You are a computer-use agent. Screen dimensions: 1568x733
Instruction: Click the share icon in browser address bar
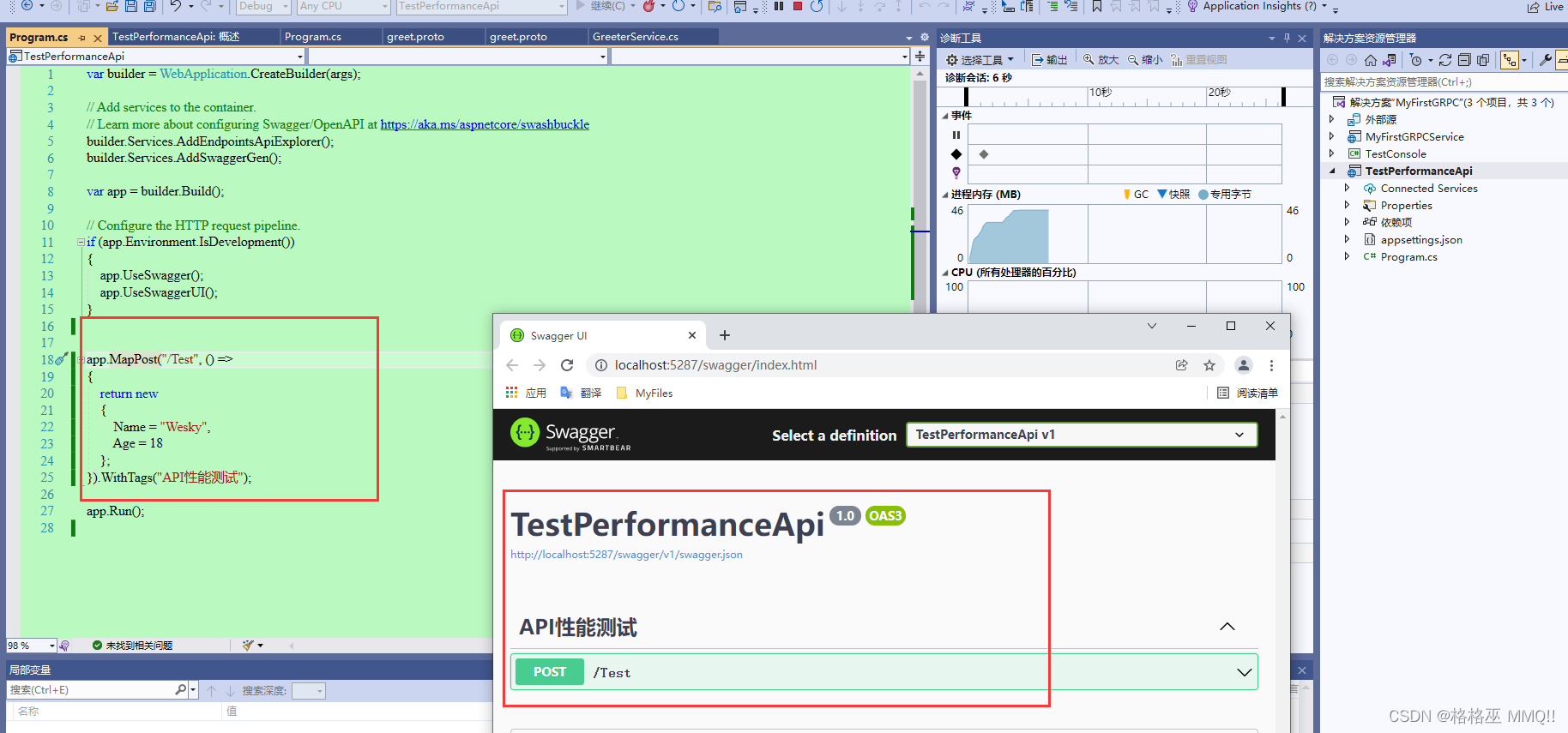[x=1182, y=365]
